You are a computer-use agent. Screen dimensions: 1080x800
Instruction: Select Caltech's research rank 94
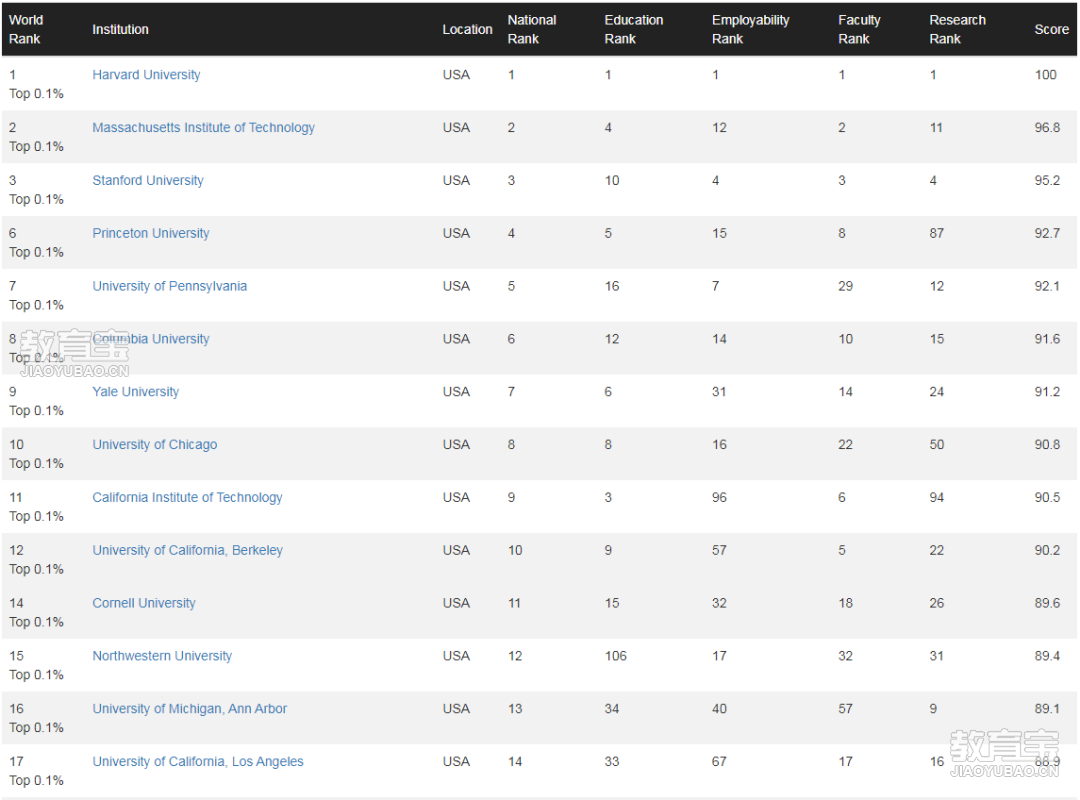click(x=936, y=498)
